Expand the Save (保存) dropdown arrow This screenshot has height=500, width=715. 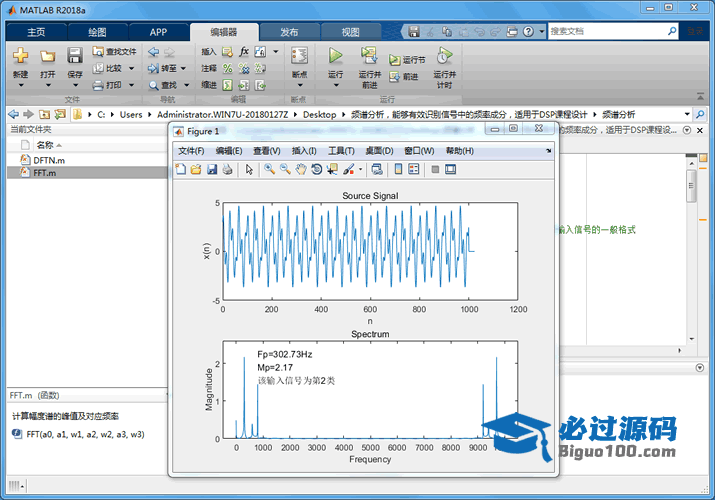[75, 85]
